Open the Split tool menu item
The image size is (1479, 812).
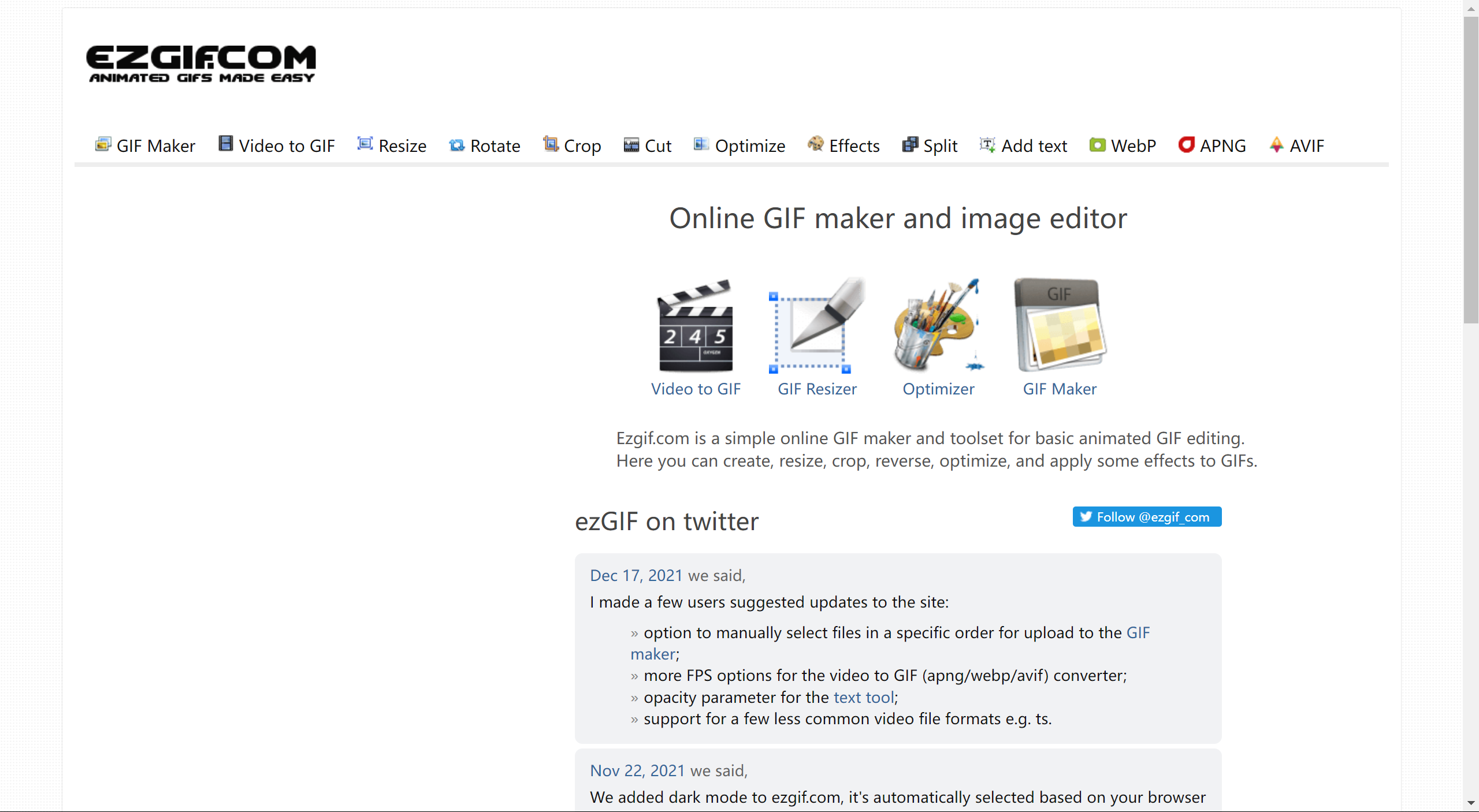(x=930, y=146)
